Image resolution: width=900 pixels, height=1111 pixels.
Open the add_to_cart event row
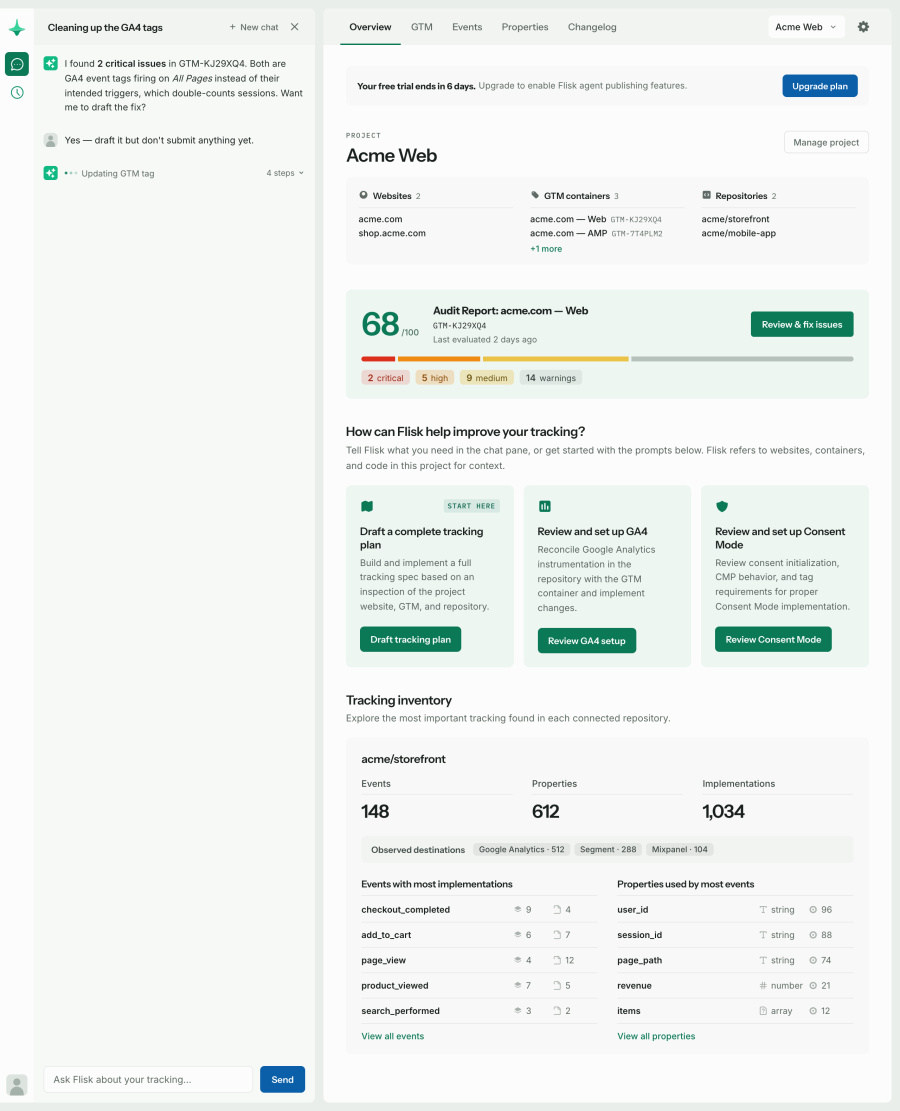(x=479, y=935)
